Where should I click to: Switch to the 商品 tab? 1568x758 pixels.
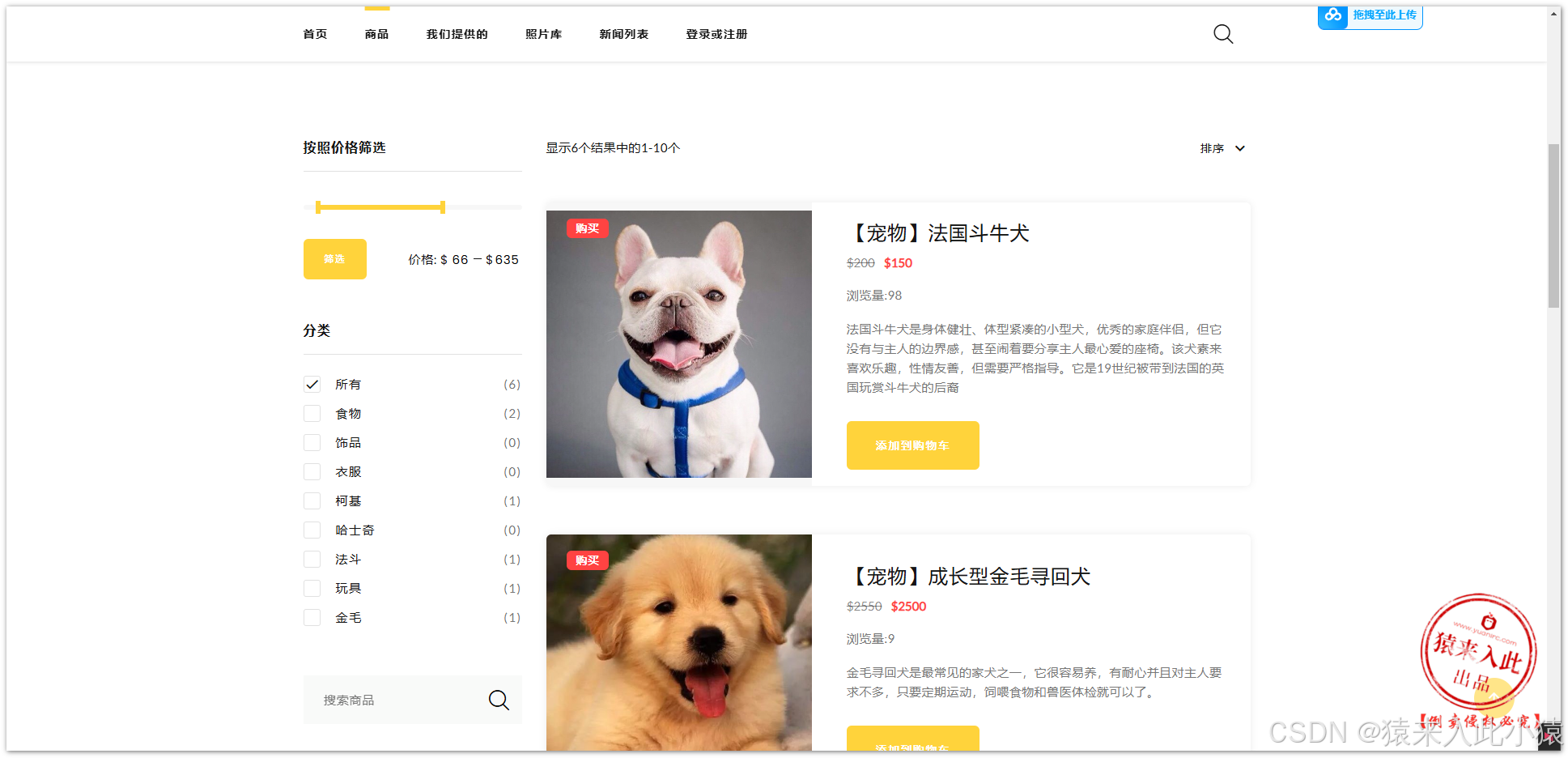(376, 34)
